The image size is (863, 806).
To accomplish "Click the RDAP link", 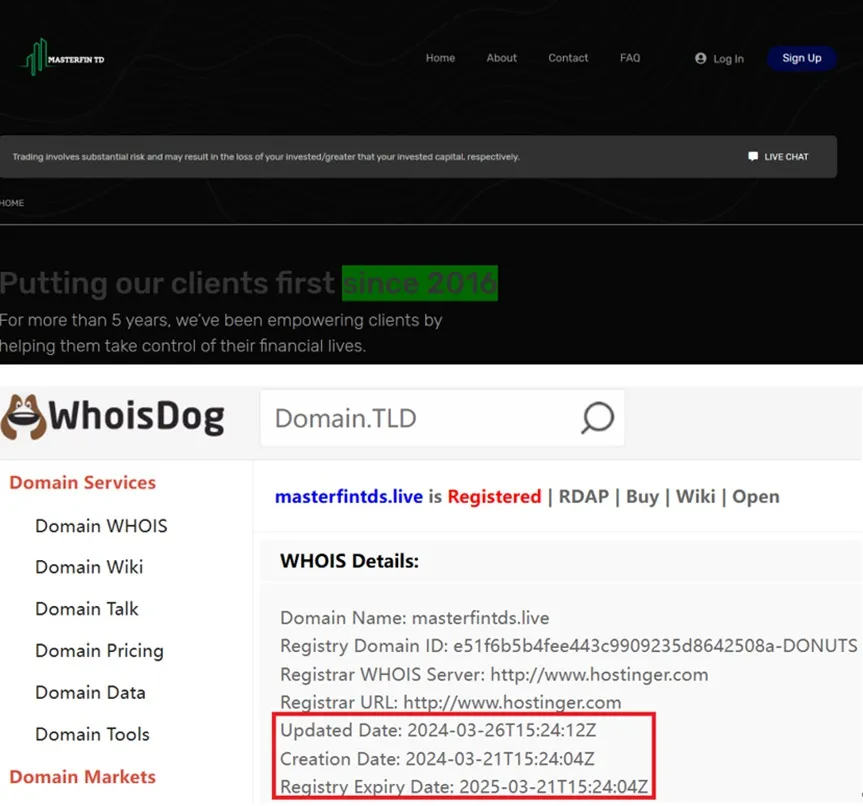I will coord(583,497).
